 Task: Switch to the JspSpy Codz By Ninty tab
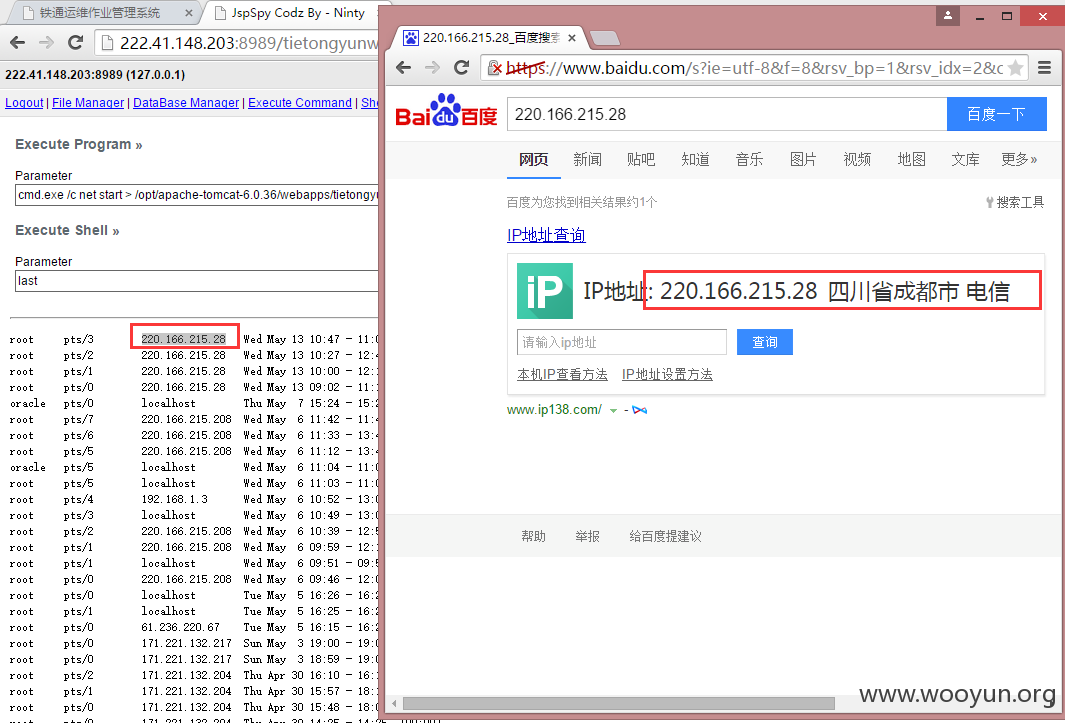(297, 13)
